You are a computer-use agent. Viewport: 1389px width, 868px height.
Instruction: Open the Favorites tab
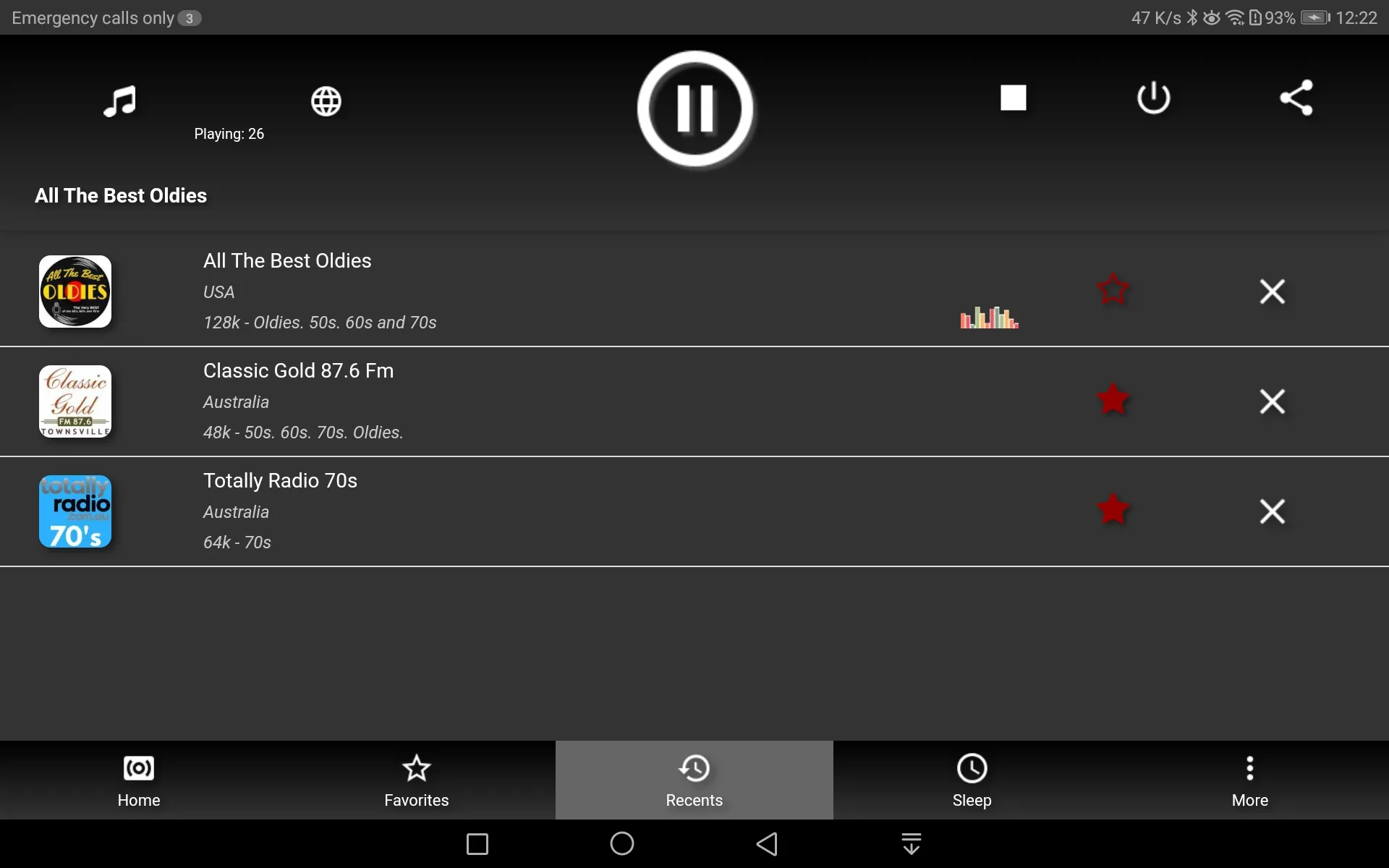click(416, 780)
